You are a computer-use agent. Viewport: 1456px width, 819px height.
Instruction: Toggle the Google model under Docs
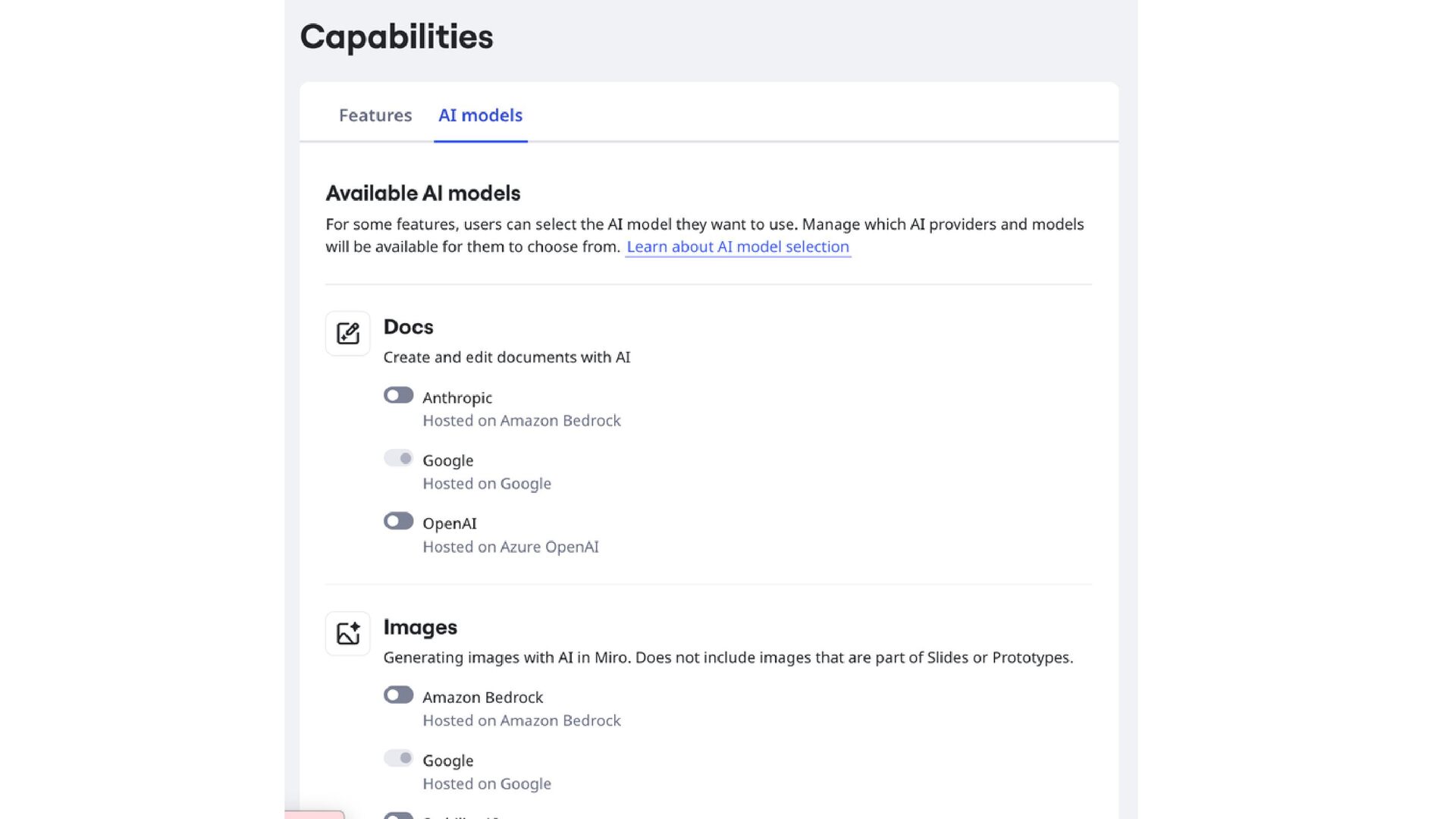pos(398,458)
